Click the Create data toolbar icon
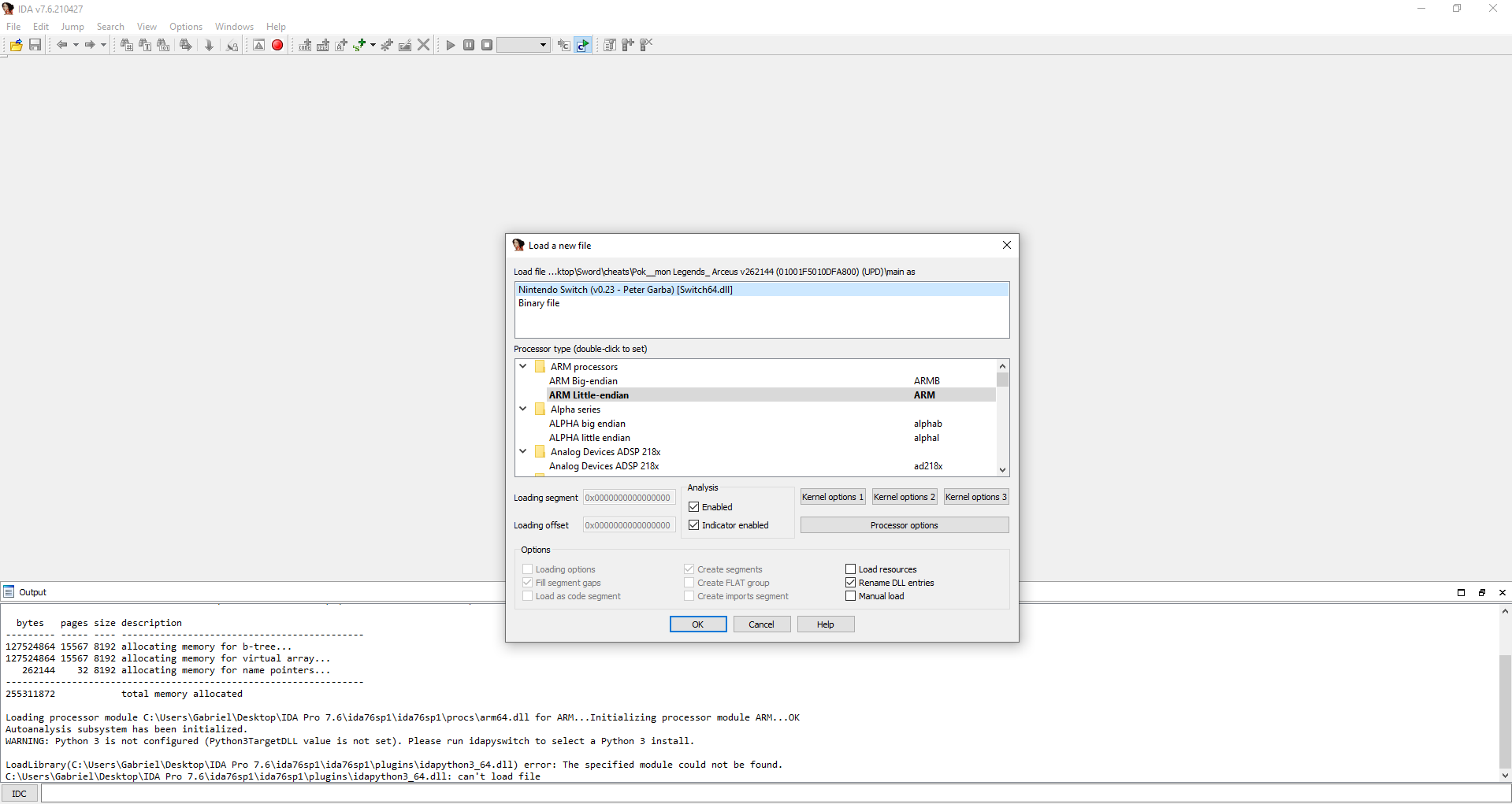The width and height of the screenshot is (1512, 804). (x=323, y=45)
